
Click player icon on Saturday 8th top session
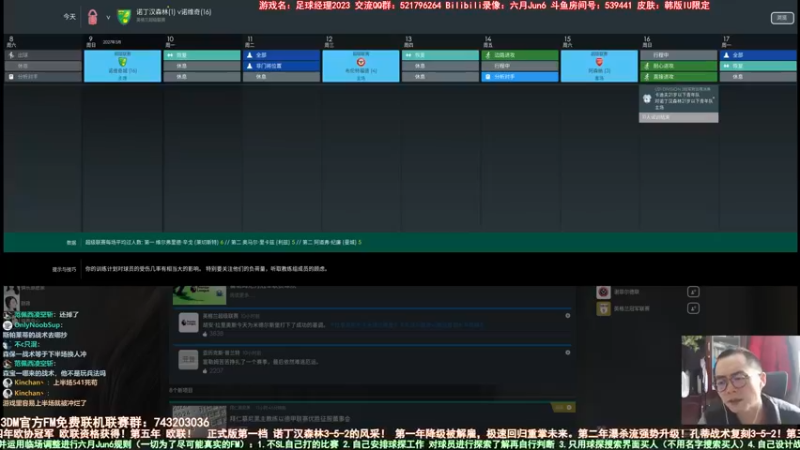(11, 55)
